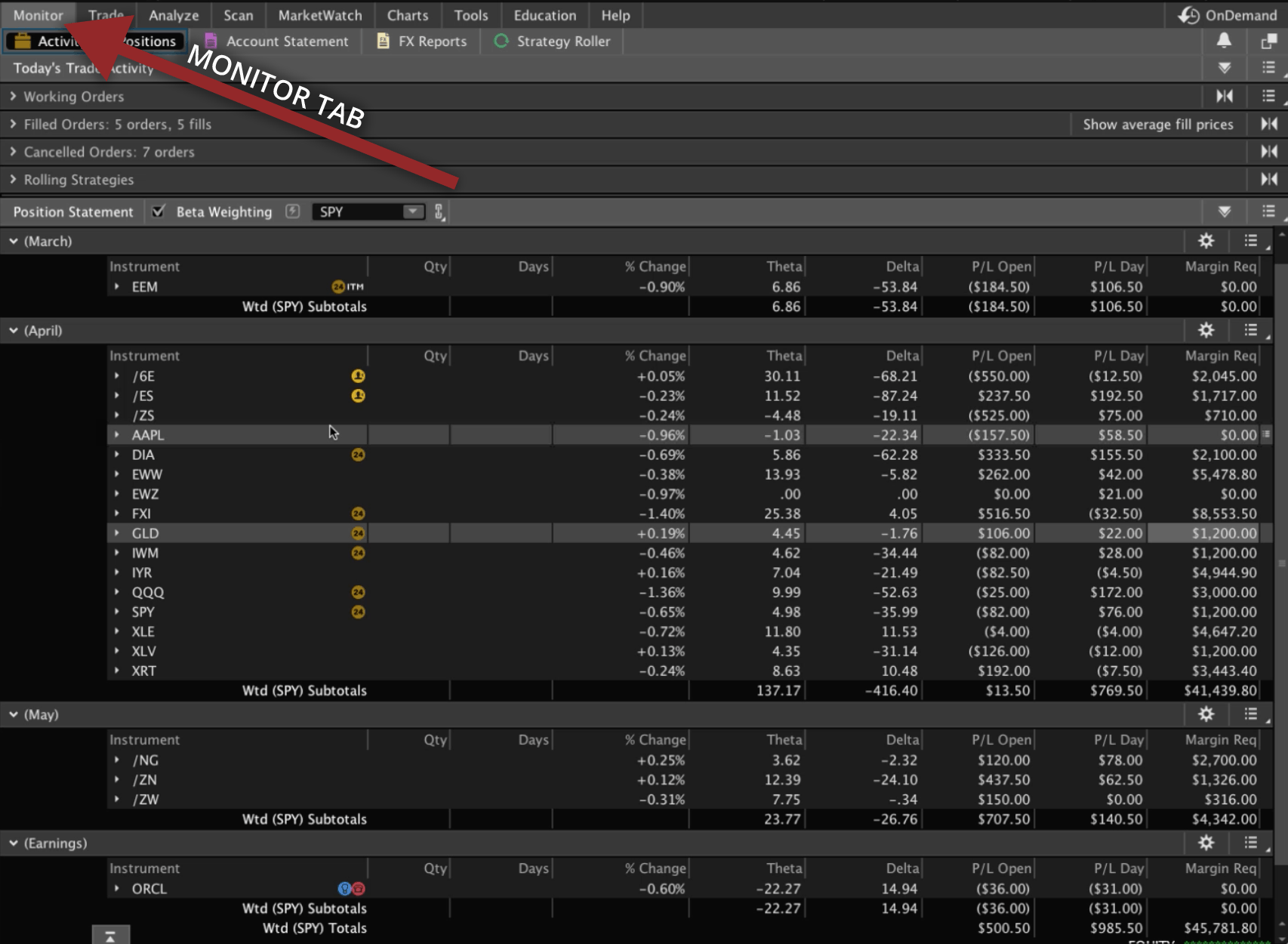1288x944 pixels.
Task: Select the GLD Margin Req cell $1,200.00
Action: tap(1203, 533)
